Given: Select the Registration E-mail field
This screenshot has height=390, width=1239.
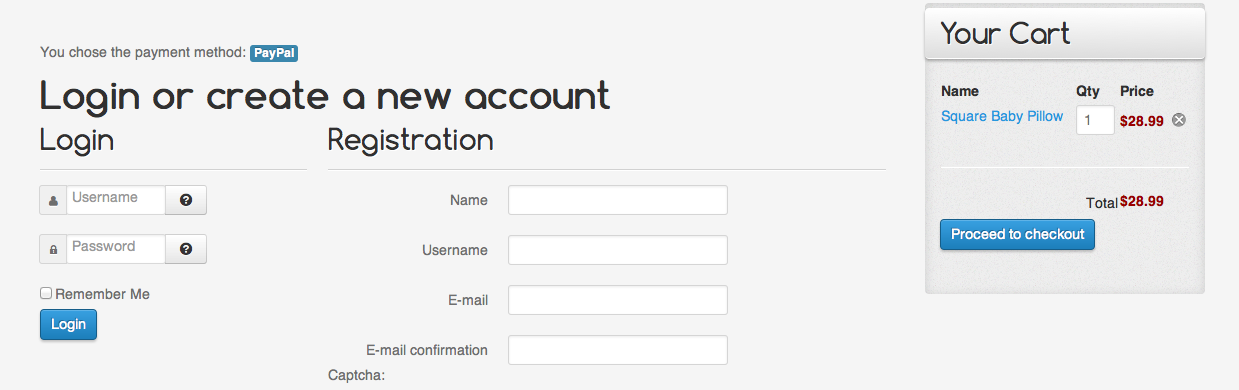Looking at the screenshot, I should [618, 300].
